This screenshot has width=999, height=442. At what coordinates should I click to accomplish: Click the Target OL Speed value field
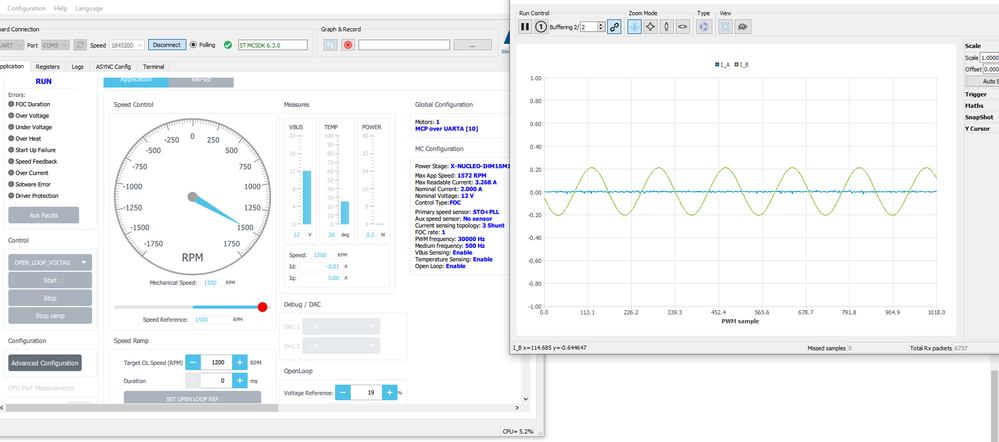[x=217, y=362]
